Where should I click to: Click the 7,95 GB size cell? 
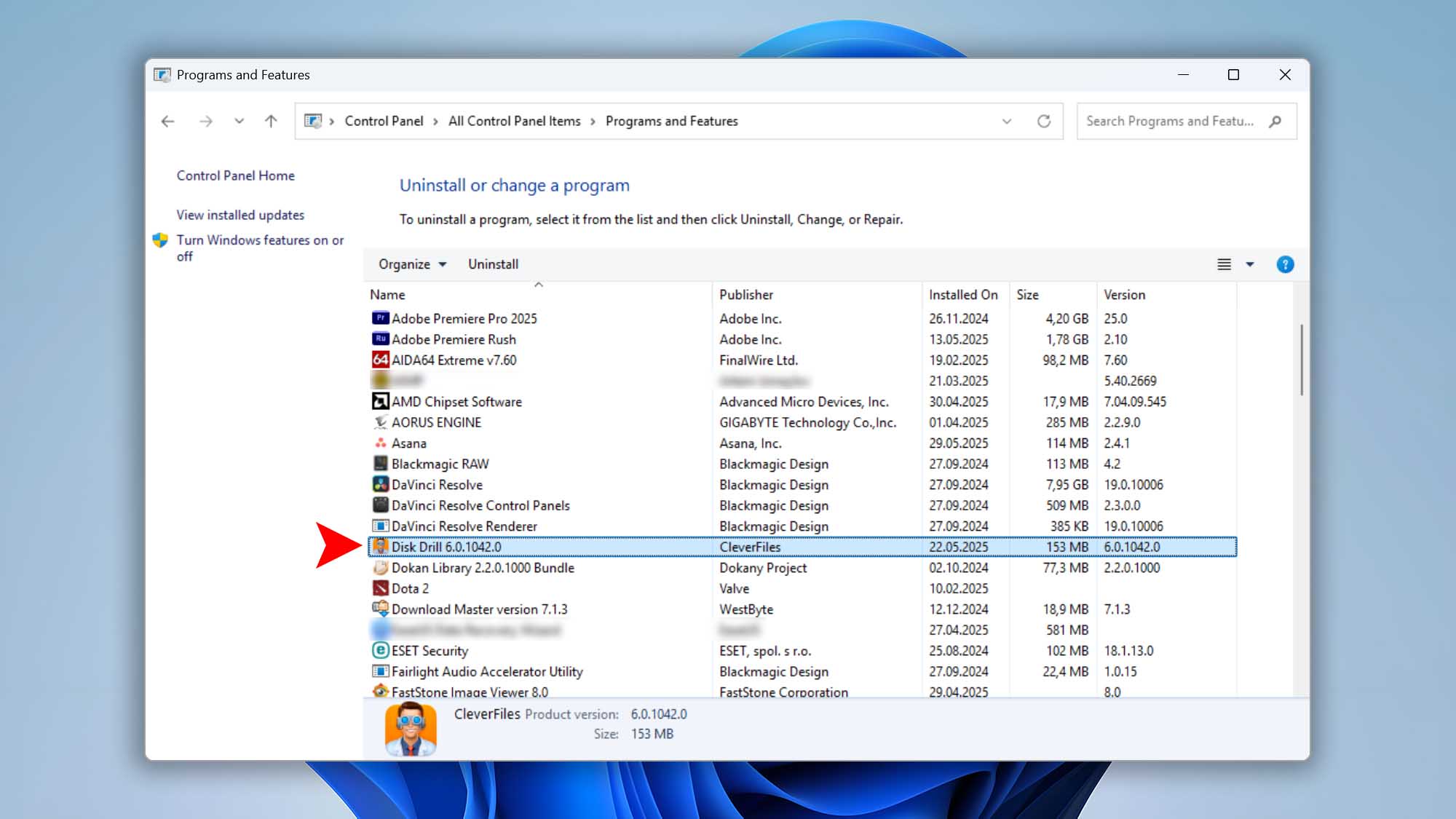pyautogui.click(x=1067, y=485)
